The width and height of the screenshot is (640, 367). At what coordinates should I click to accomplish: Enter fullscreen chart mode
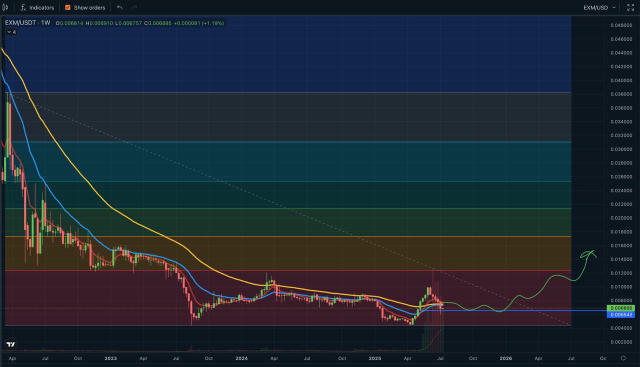pos(630,7)
